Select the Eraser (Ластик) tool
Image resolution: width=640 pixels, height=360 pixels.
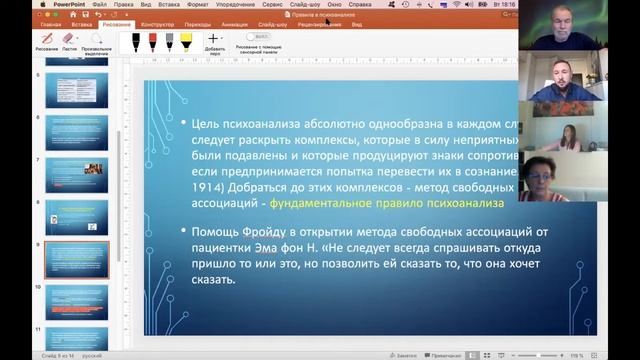click(x=68, y=42)
